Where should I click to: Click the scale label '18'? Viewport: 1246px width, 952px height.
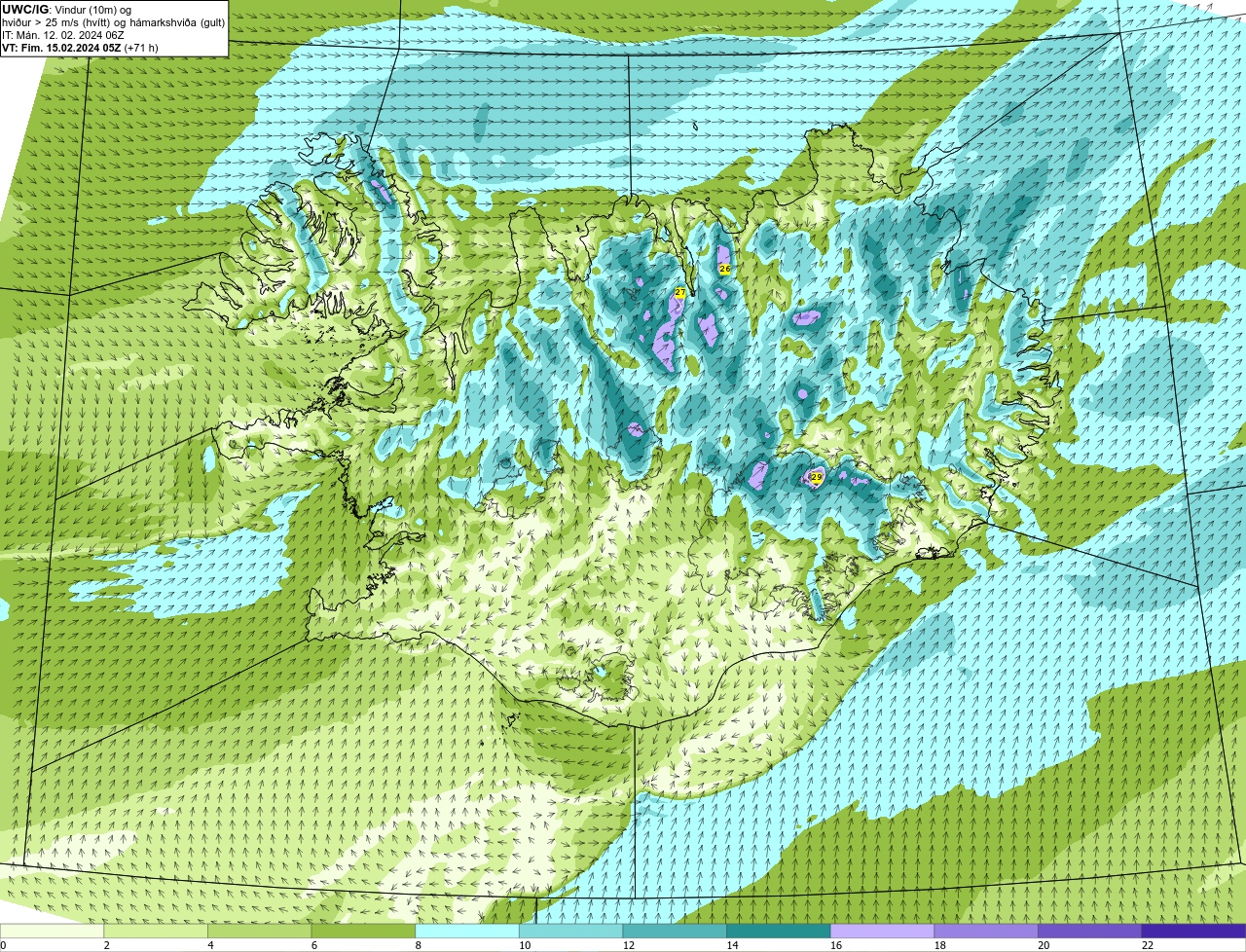pos(939,945)
